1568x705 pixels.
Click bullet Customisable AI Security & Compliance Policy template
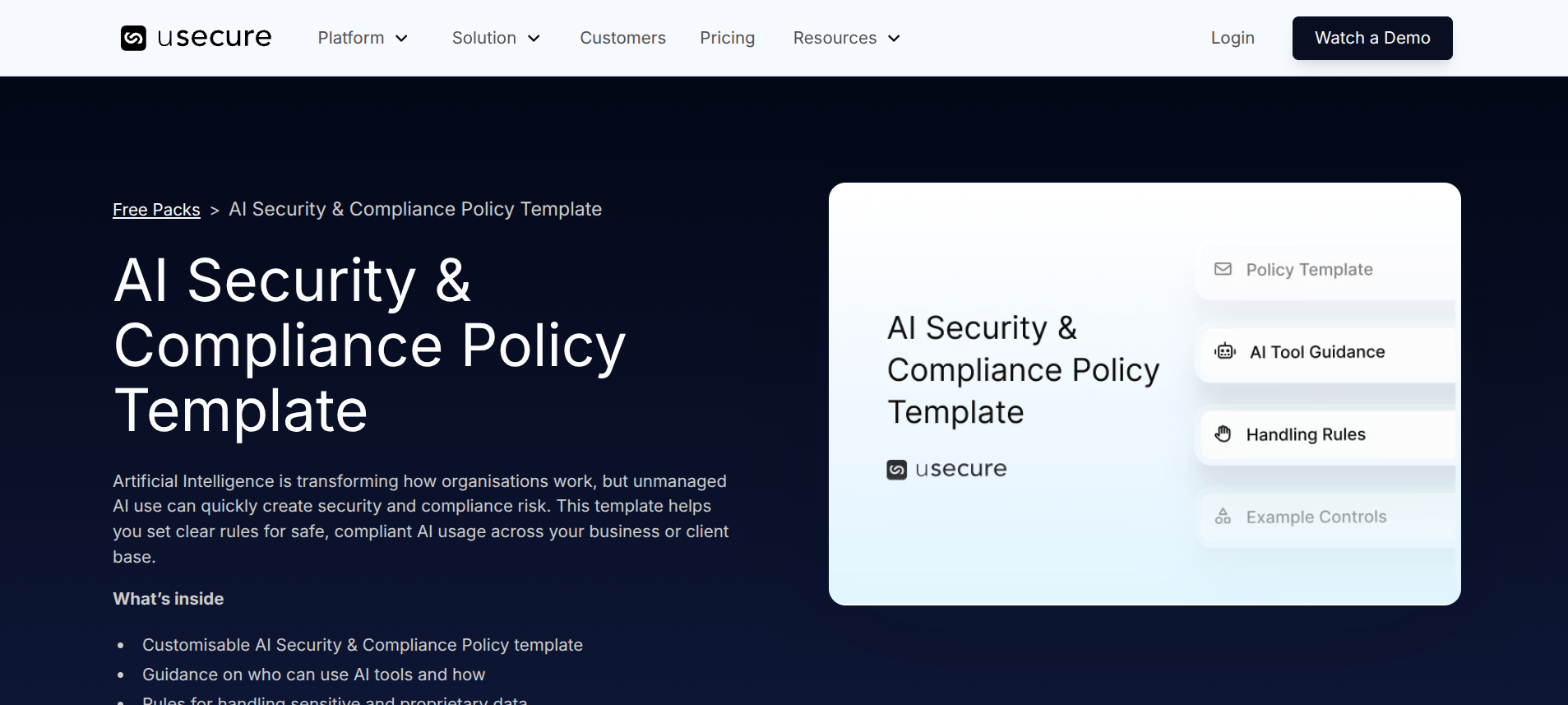tap(363, 645)
